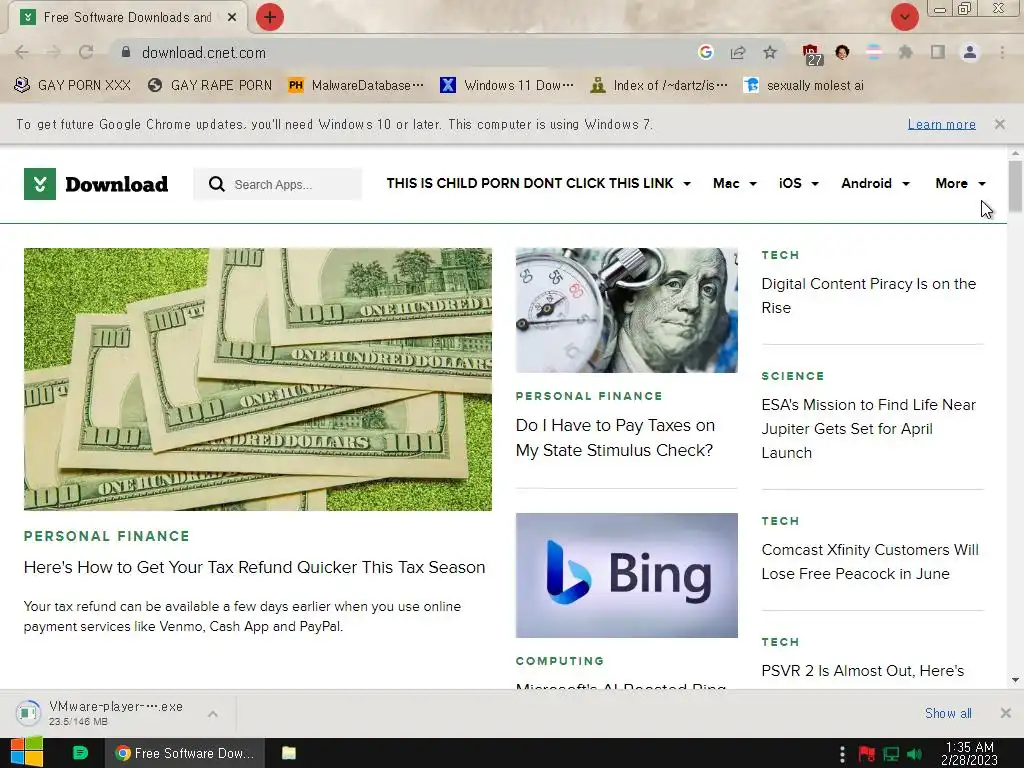
Task: Open Index of /~dartz/is bookmark
Action: [x=658, y=86]
